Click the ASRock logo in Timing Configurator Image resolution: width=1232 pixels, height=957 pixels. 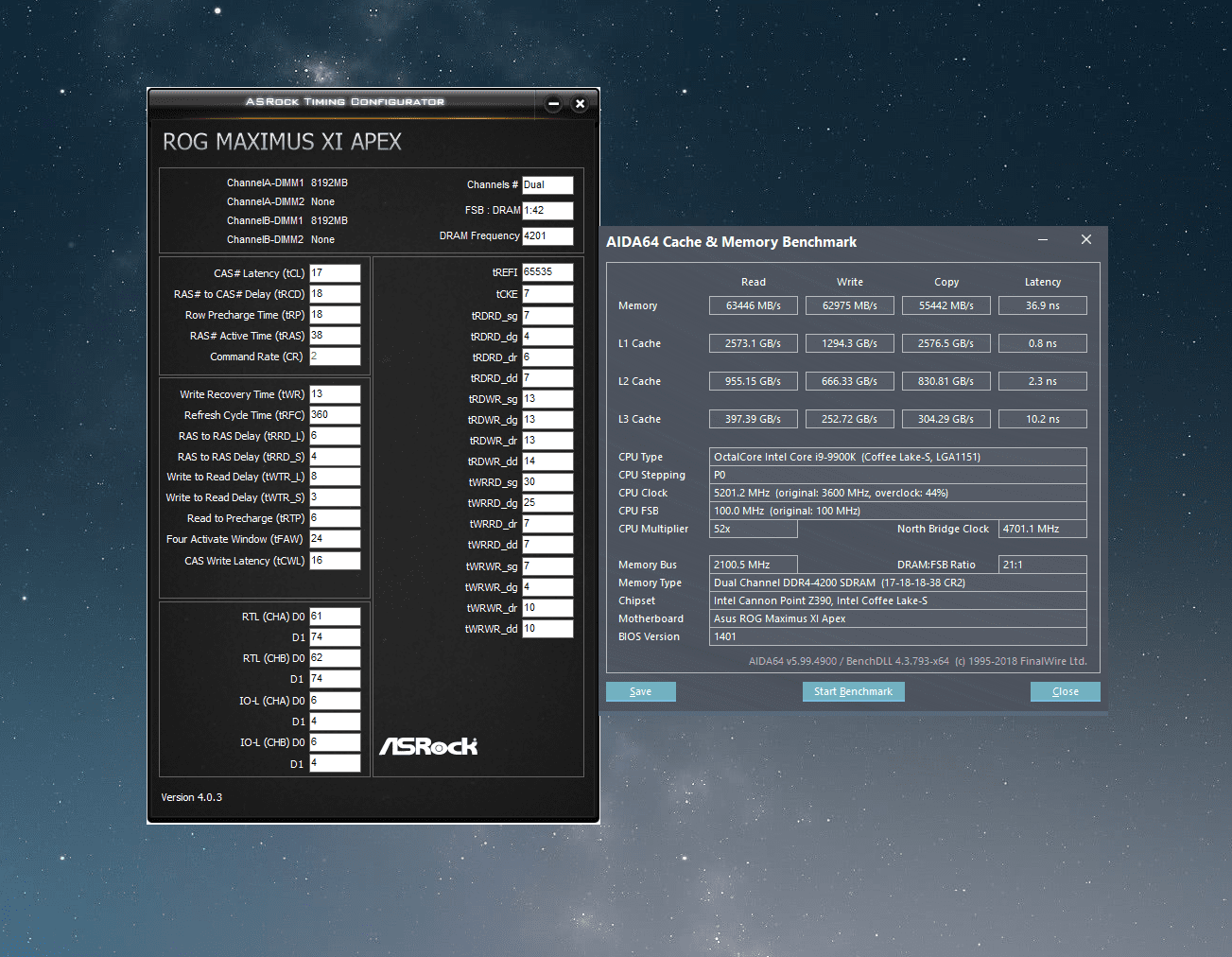point(428,746)
